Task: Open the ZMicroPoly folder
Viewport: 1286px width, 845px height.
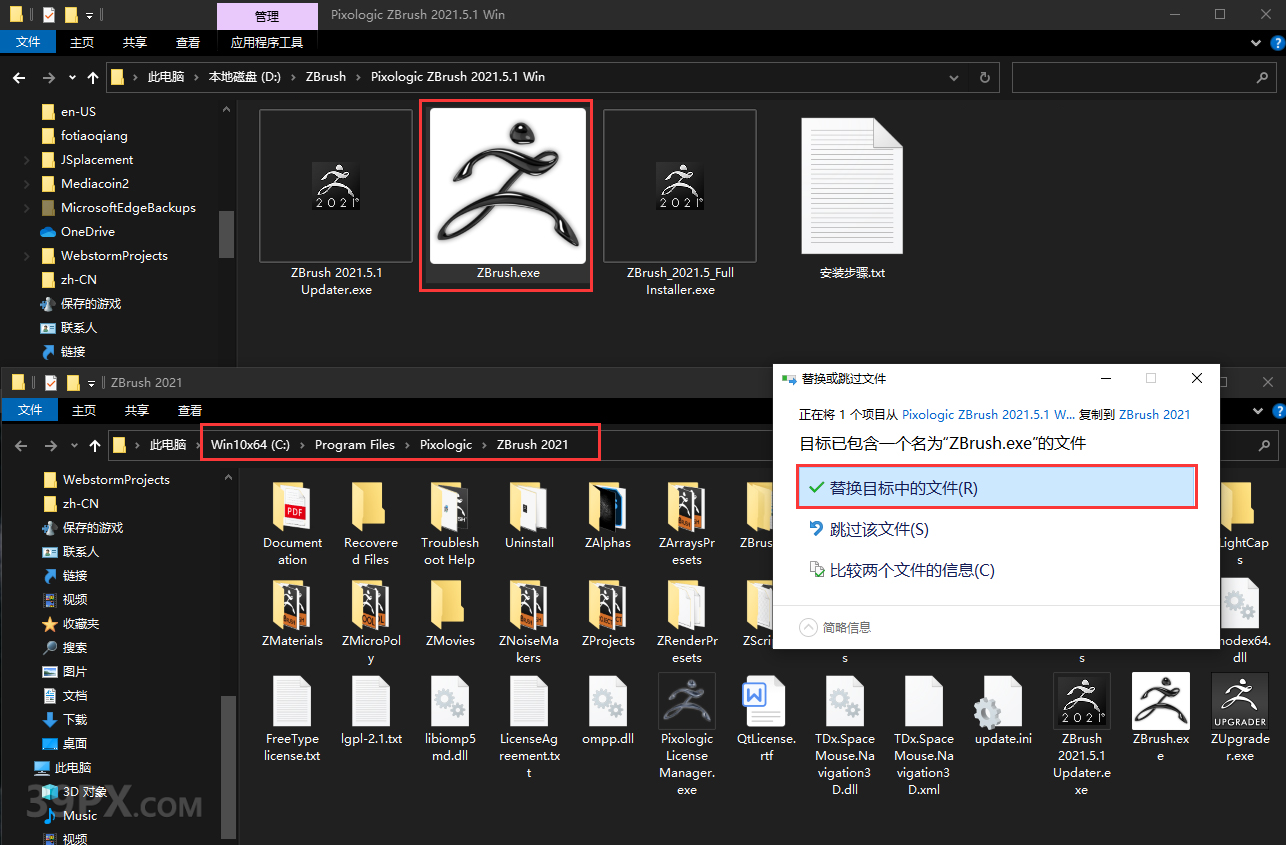Action: (371, 621)
